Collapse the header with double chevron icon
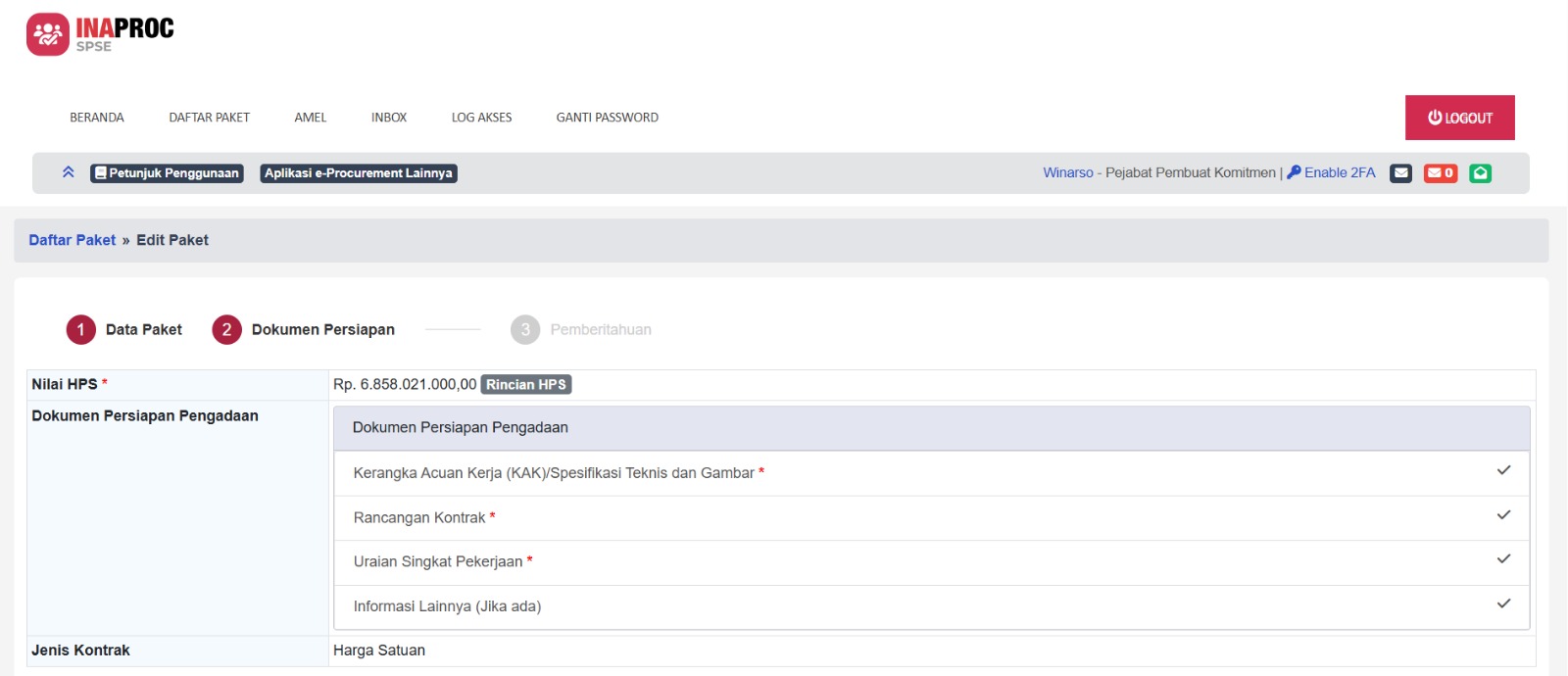The image size is (1568, 676). tap(69, 172)
